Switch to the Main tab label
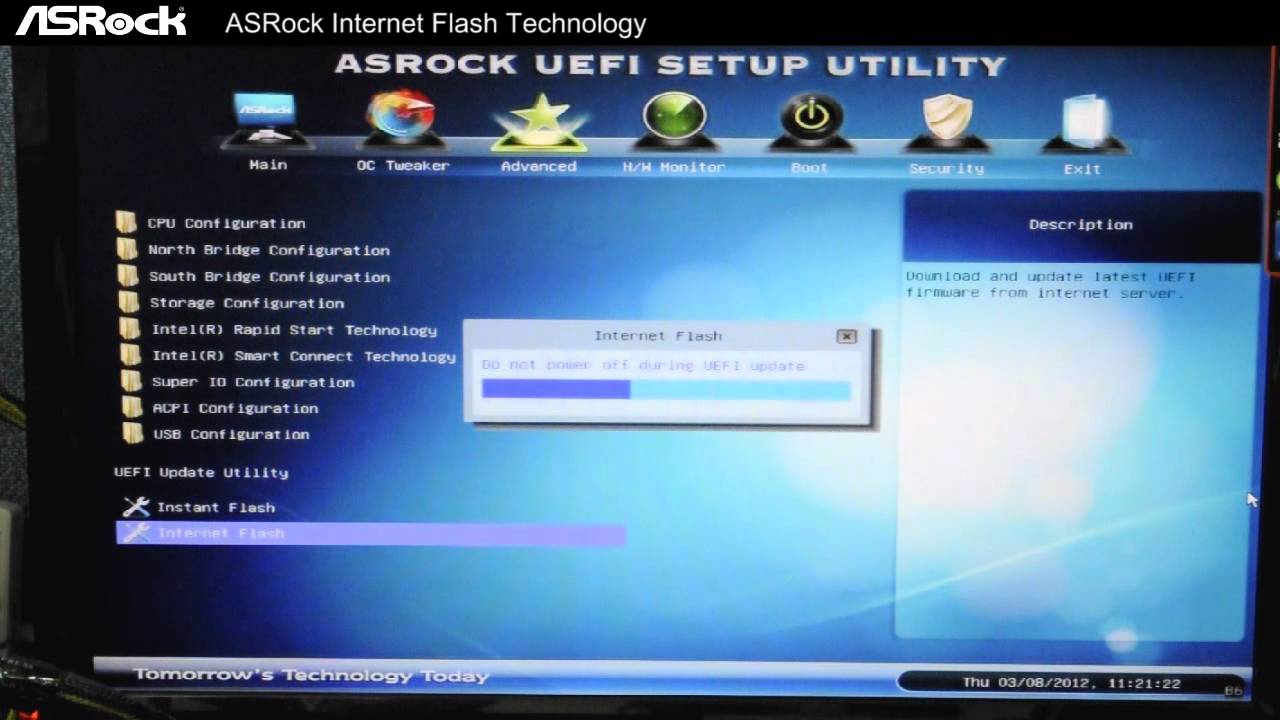The height and width of the screenshot is (720, 1280). click(x=268, y=165)
